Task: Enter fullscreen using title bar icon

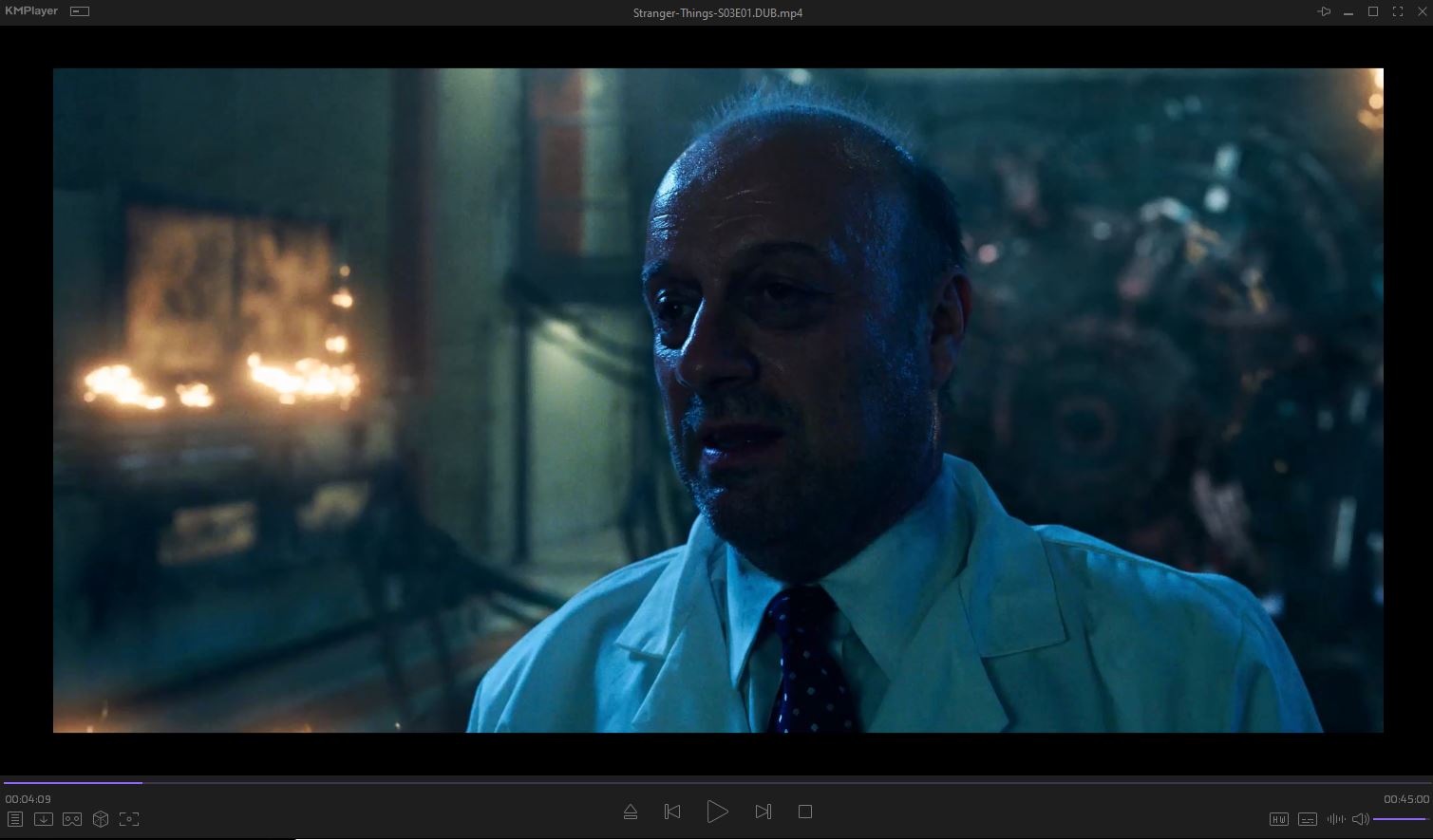Action: 1398,11
